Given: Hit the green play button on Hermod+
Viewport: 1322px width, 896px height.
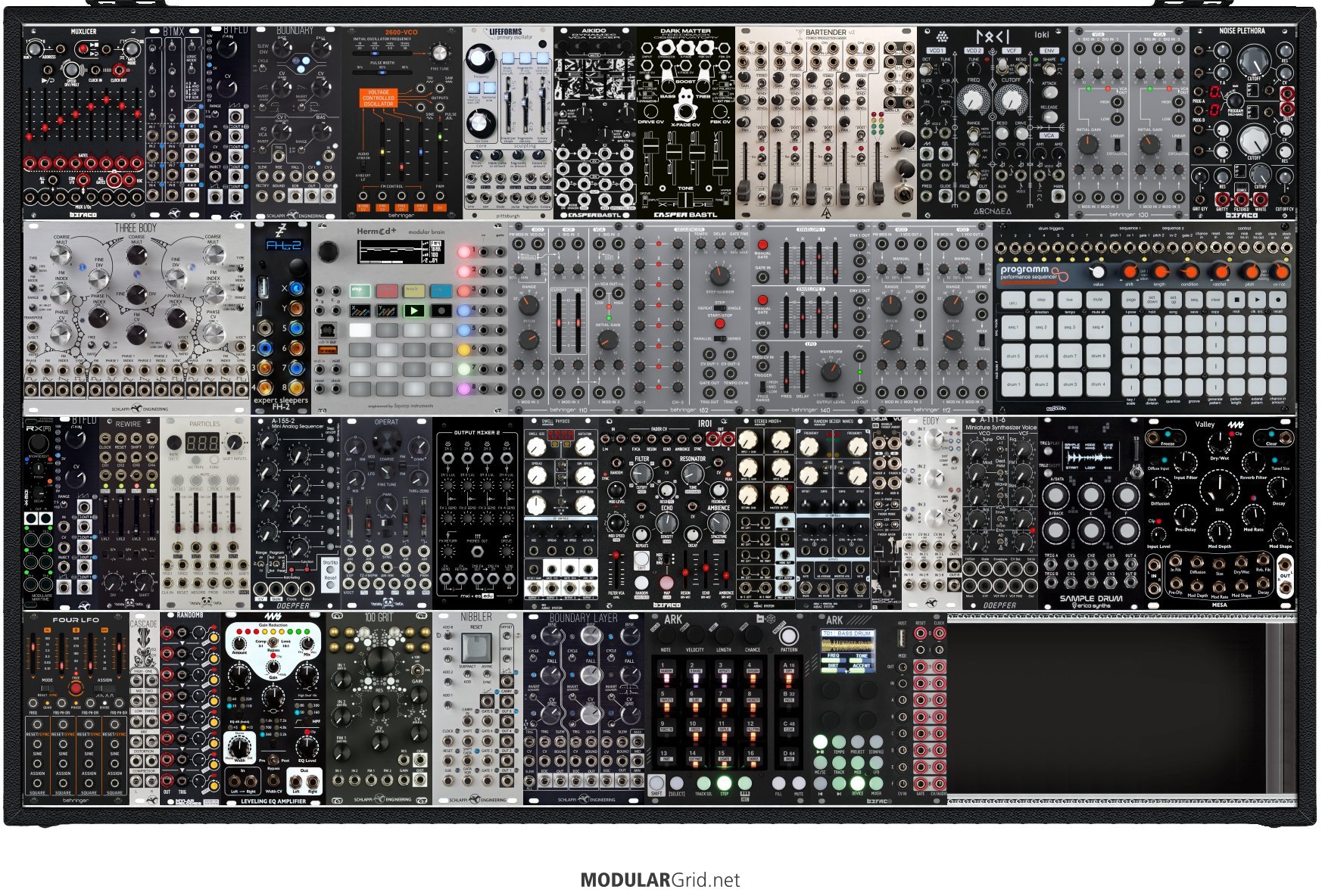Looking at the screenshot, I should tap(413, 310).
